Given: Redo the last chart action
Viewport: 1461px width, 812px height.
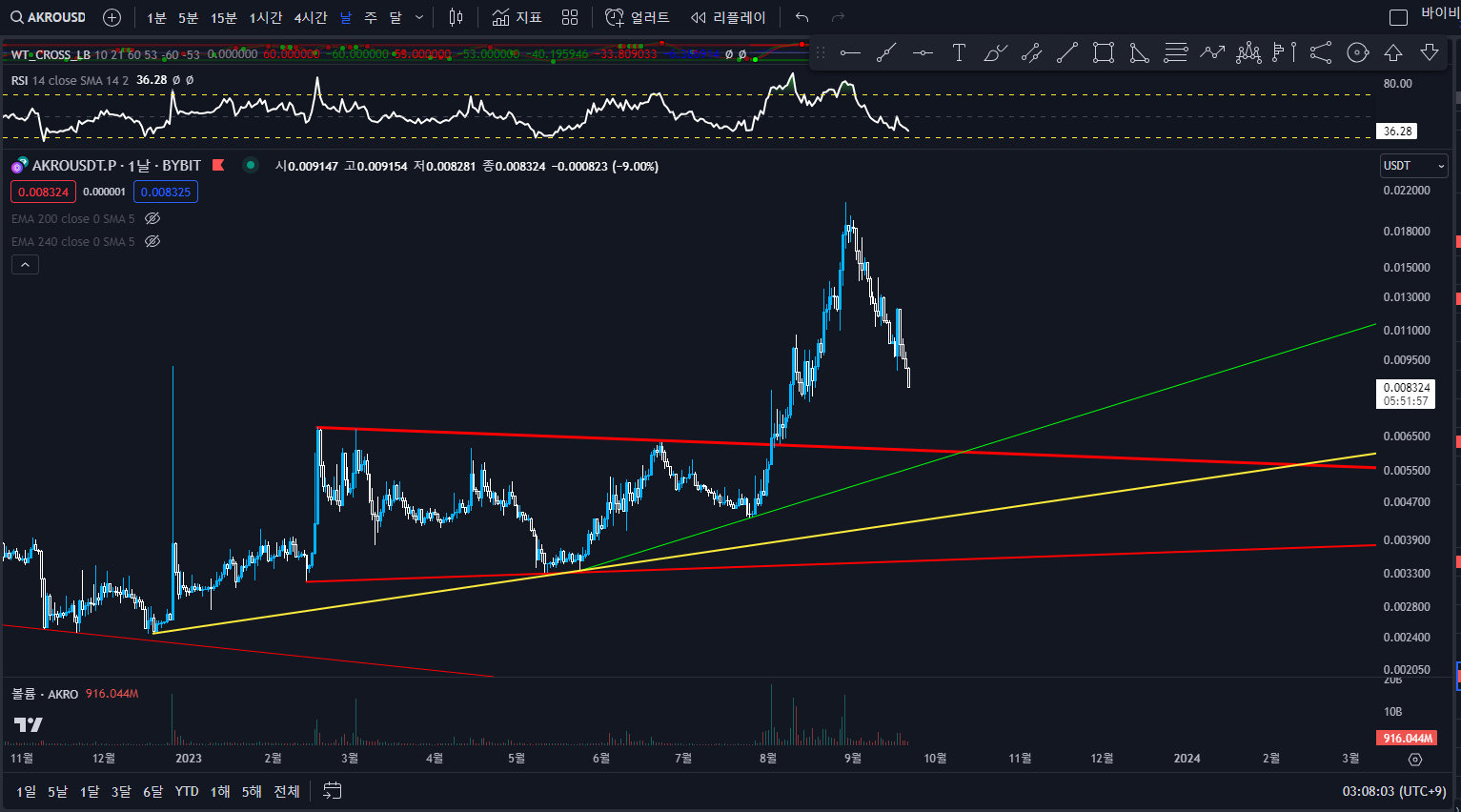Looking at the screenshot, I should [x=838, y=17].
